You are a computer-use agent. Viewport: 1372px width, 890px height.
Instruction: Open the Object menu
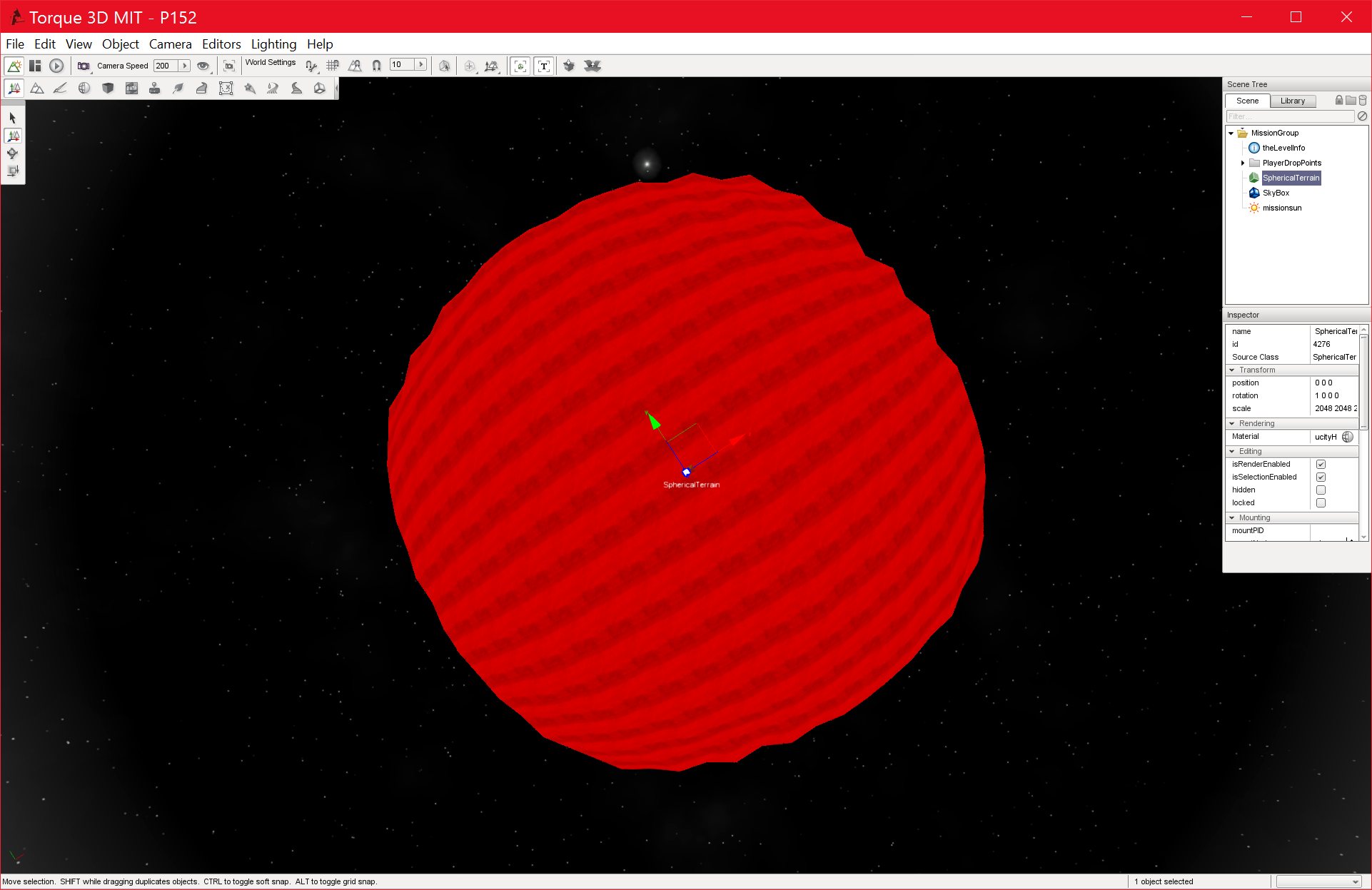(121, 44)
